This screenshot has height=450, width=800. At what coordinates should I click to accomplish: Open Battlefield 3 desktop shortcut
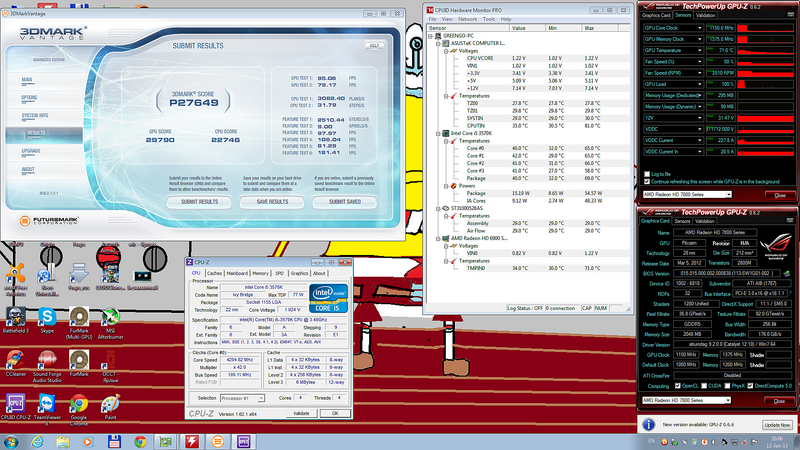(x=16, y=320)
